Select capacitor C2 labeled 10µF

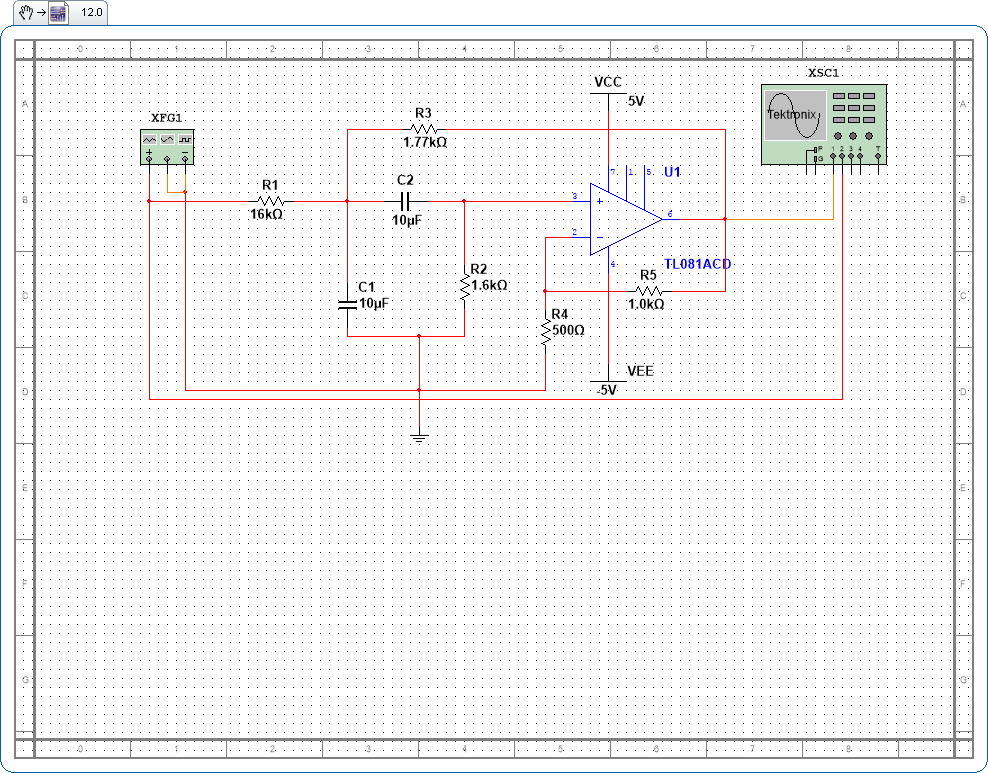tap(403, 200)
